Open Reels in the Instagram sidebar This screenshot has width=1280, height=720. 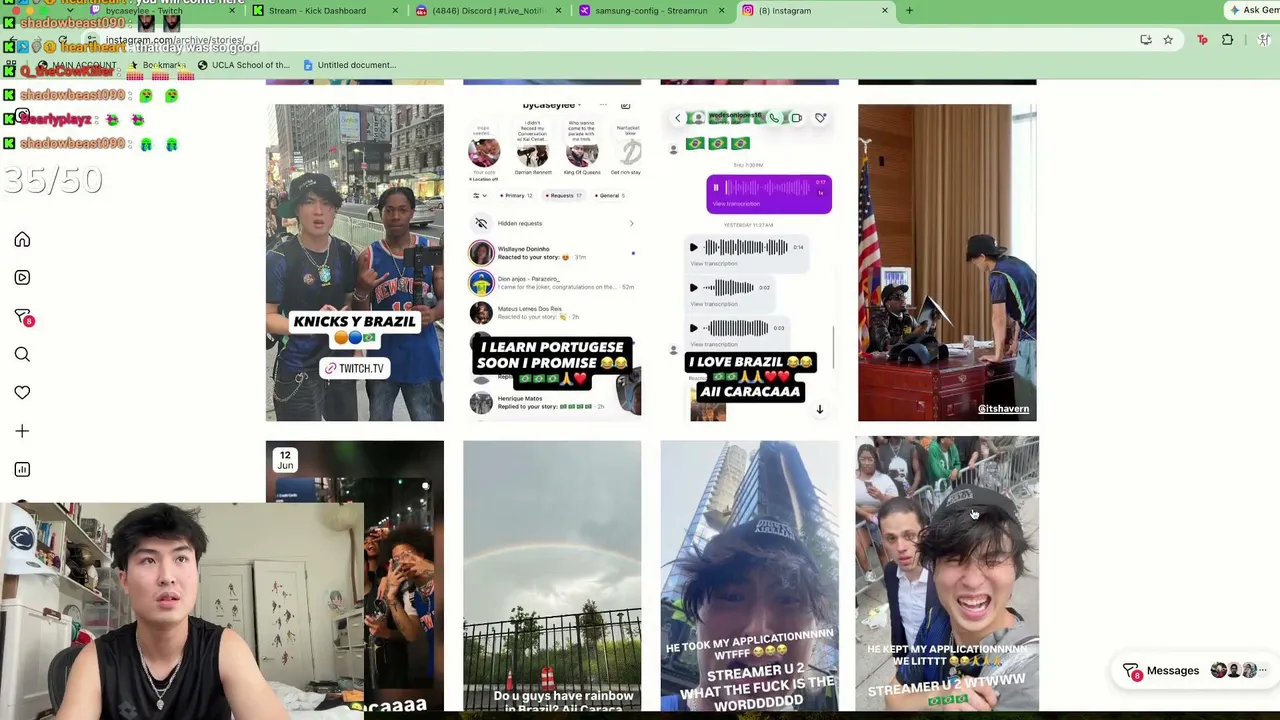22,278
